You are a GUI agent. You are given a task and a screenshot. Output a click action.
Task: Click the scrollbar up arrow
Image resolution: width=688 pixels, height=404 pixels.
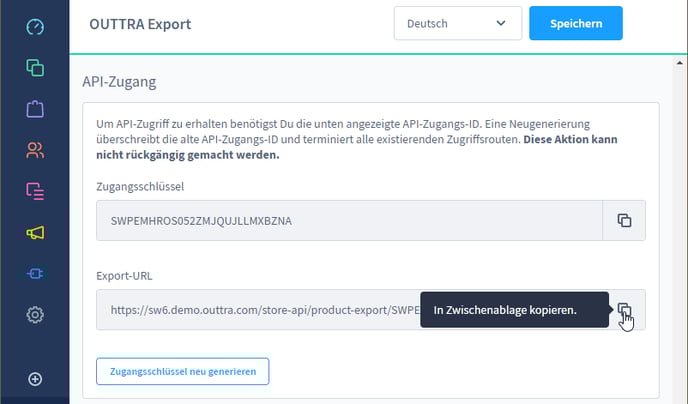coord(679,63)
